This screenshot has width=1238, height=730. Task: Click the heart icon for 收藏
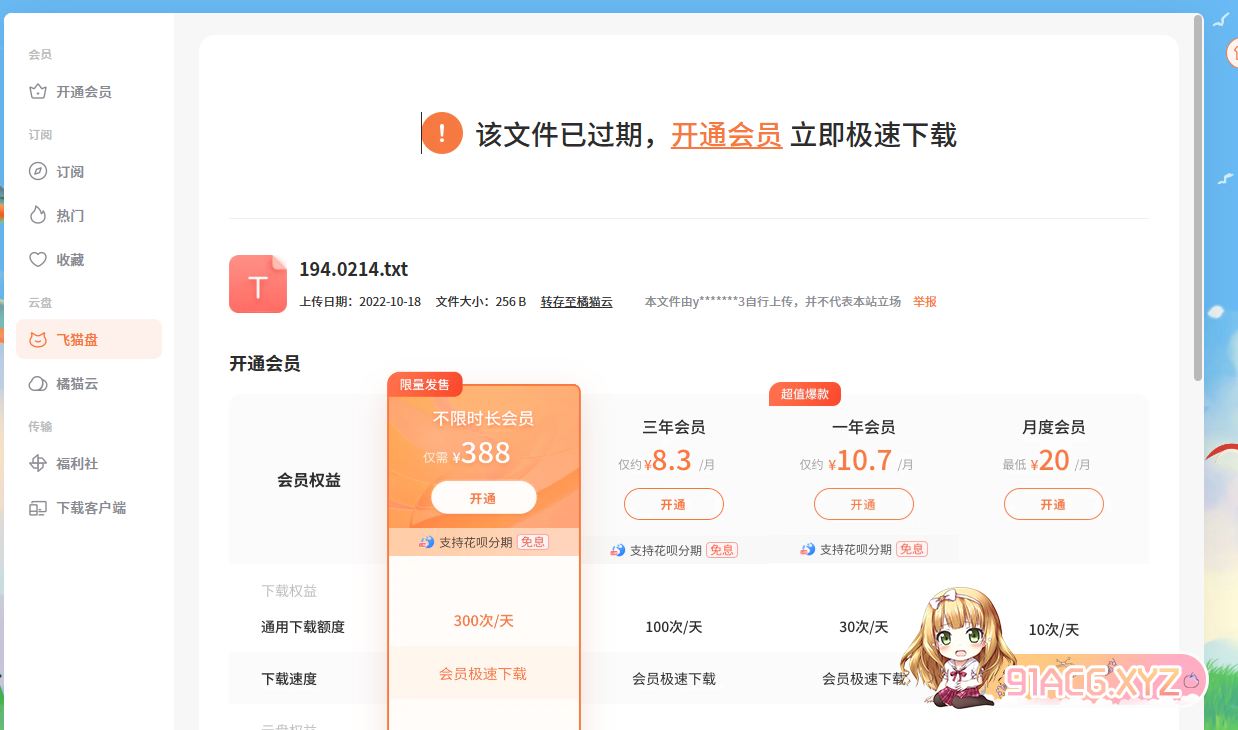pyautogui.click(x=38, y=260)
